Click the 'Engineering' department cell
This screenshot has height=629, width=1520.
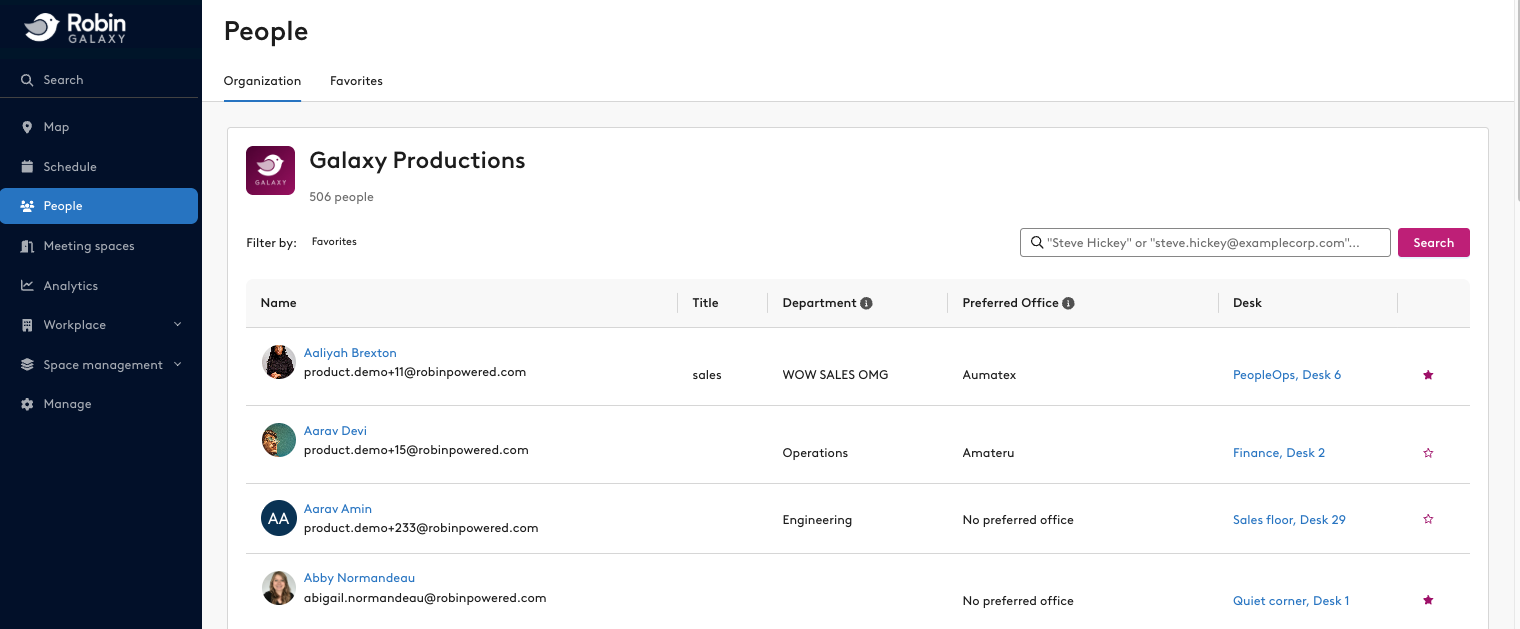point(817,520)
